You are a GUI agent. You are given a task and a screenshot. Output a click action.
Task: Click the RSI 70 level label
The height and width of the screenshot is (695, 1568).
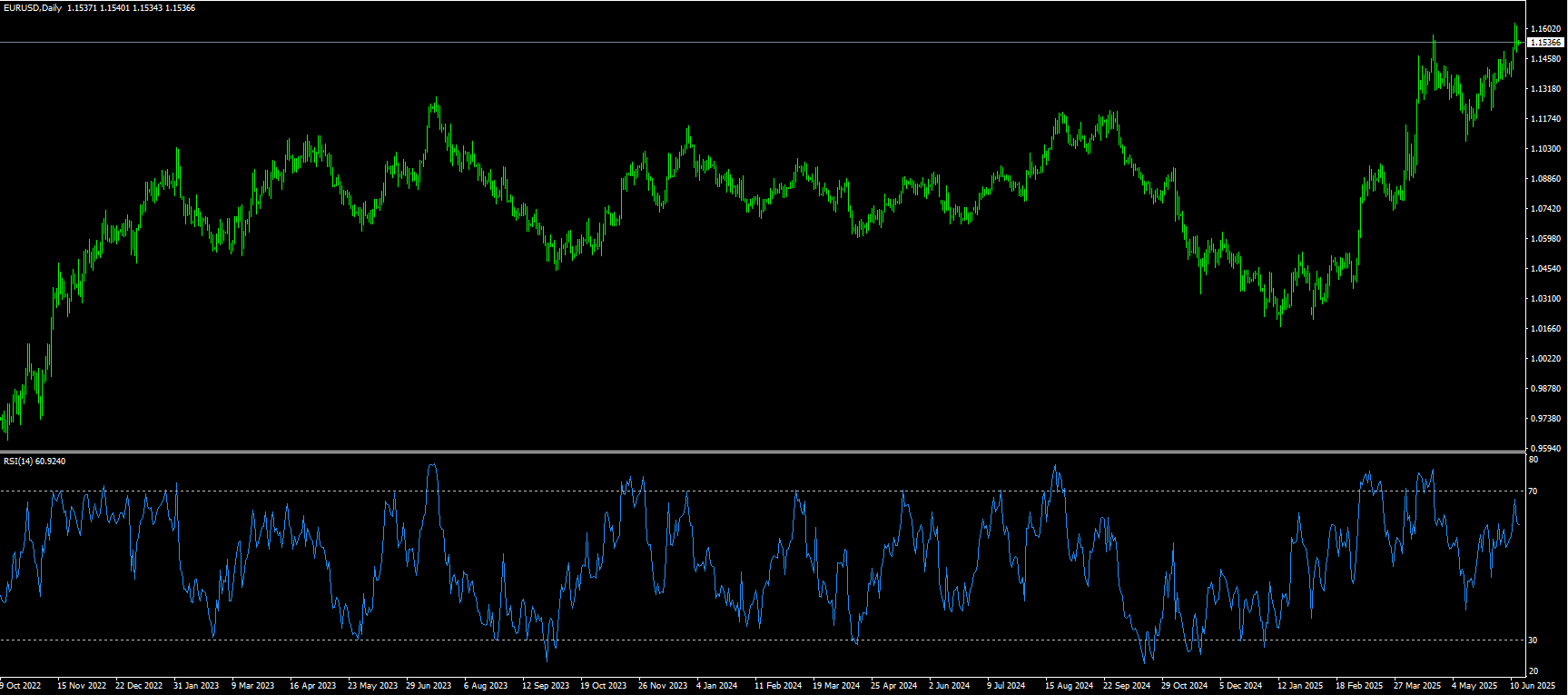point(1533,491)
